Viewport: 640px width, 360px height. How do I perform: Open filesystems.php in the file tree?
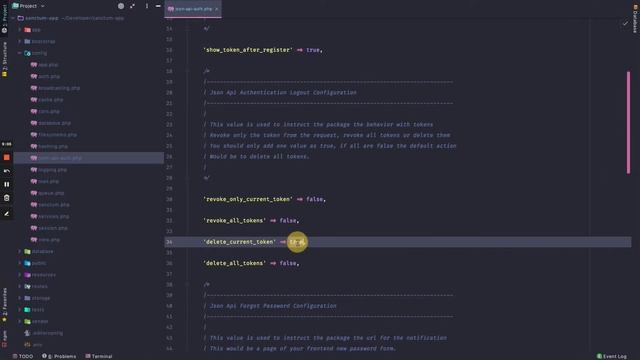[57, 135]
